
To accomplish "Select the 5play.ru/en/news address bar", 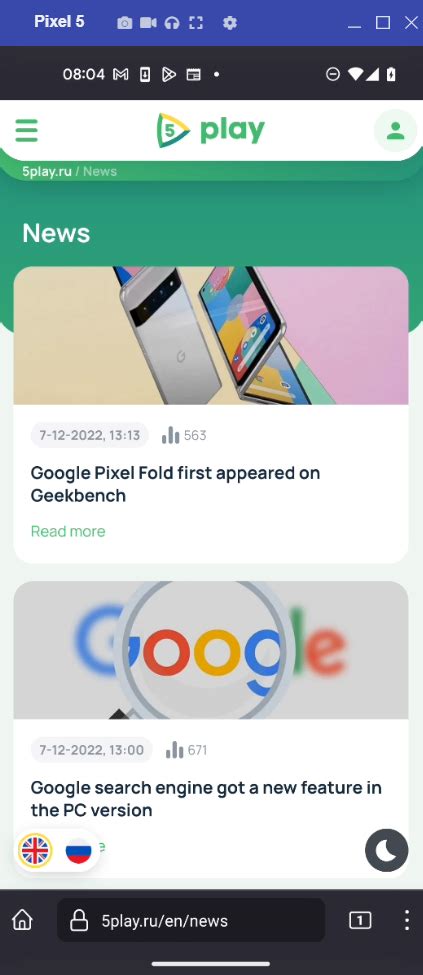I will point(191,920).
